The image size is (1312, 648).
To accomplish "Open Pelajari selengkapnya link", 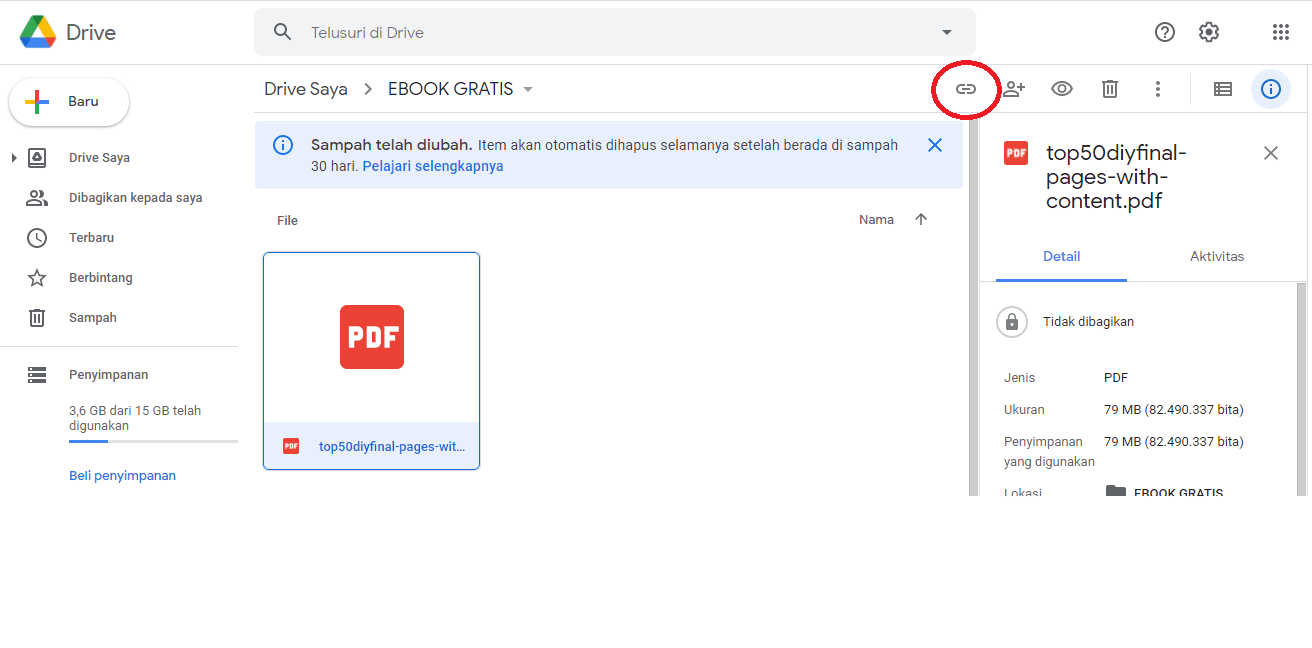I will 432,165.
